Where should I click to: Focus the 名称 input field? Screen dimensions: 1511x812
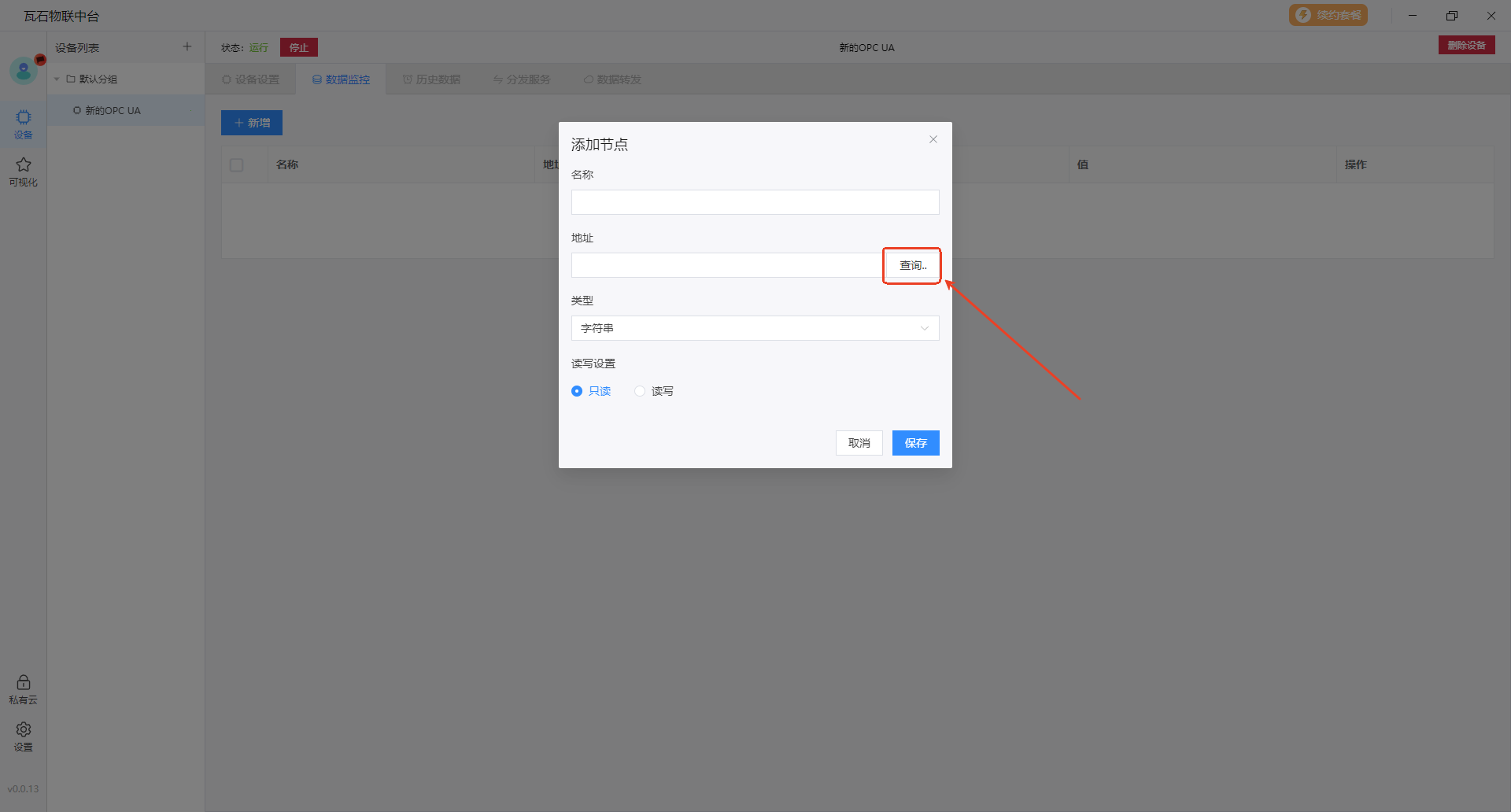[x=755, y=202]
